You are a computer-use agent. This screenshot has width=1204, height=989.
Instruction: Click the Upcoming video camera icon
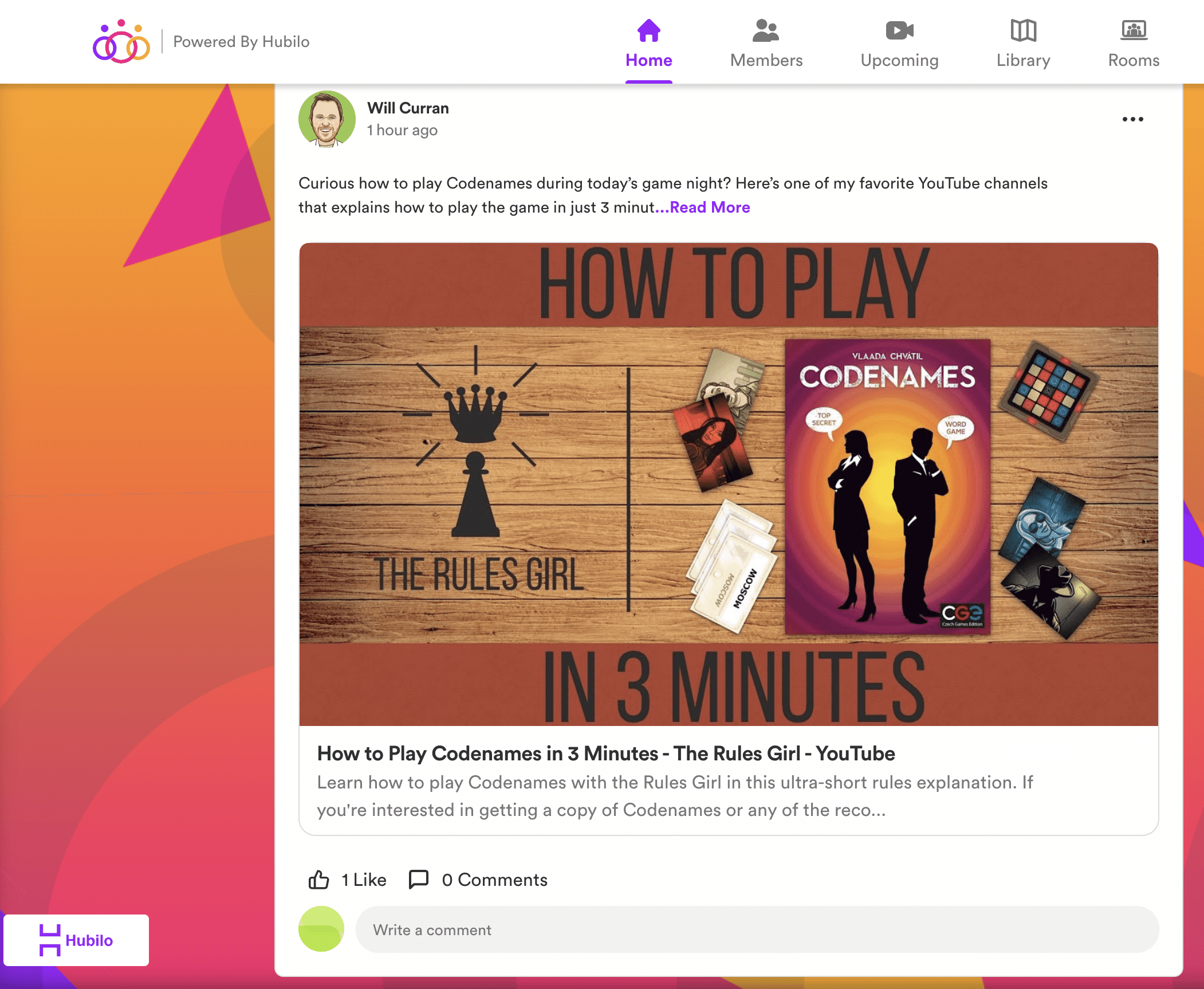899,31
